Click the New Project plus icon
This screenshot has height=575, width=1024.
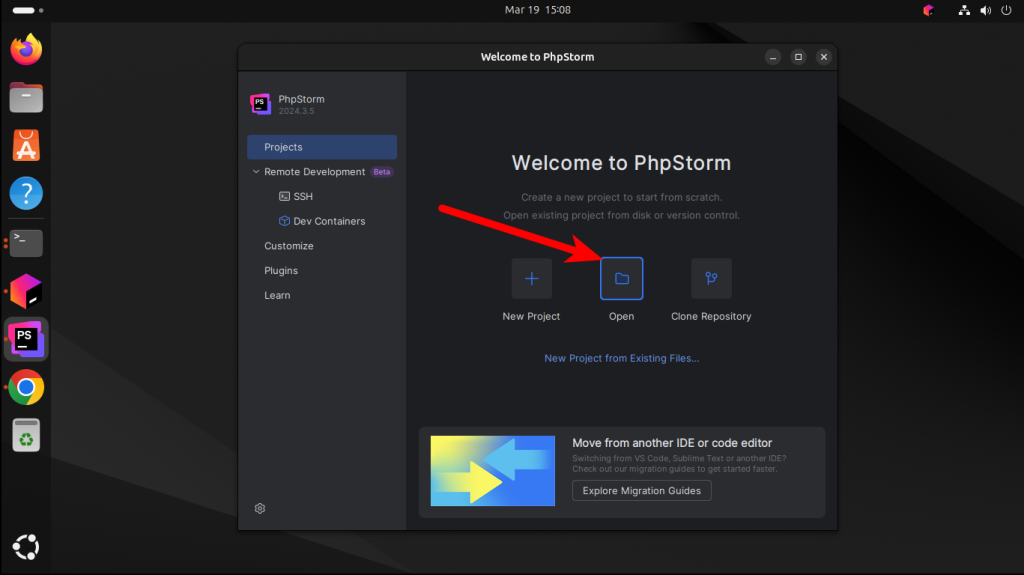(531, 279)
